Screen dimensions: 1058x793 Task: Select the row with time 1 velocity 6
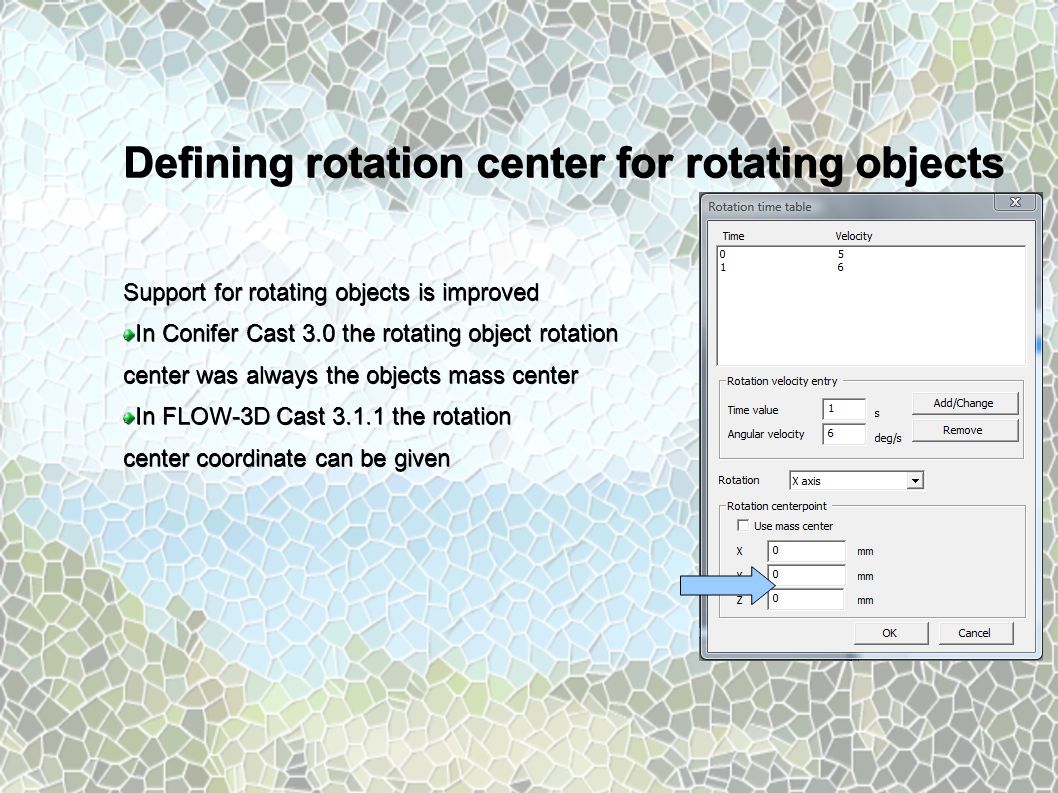pyautogui.click(x=870, y=267)
